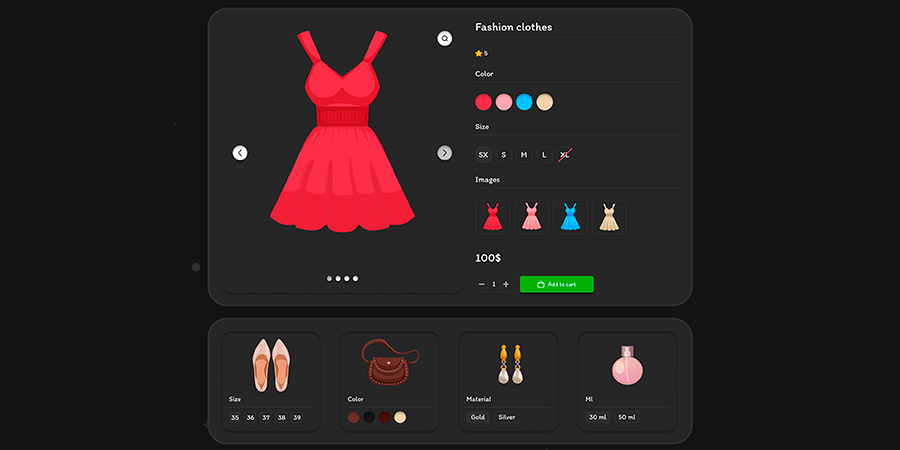The image size is (900, 450).
Task: Choose the blue dress color swatch
Action: tap(524, 102)
